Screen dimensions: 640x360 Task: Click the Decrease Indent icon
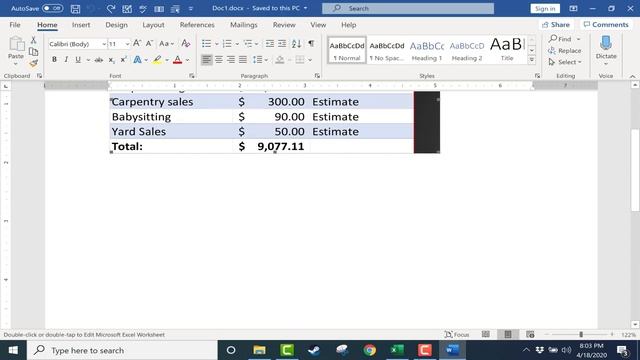270,43
